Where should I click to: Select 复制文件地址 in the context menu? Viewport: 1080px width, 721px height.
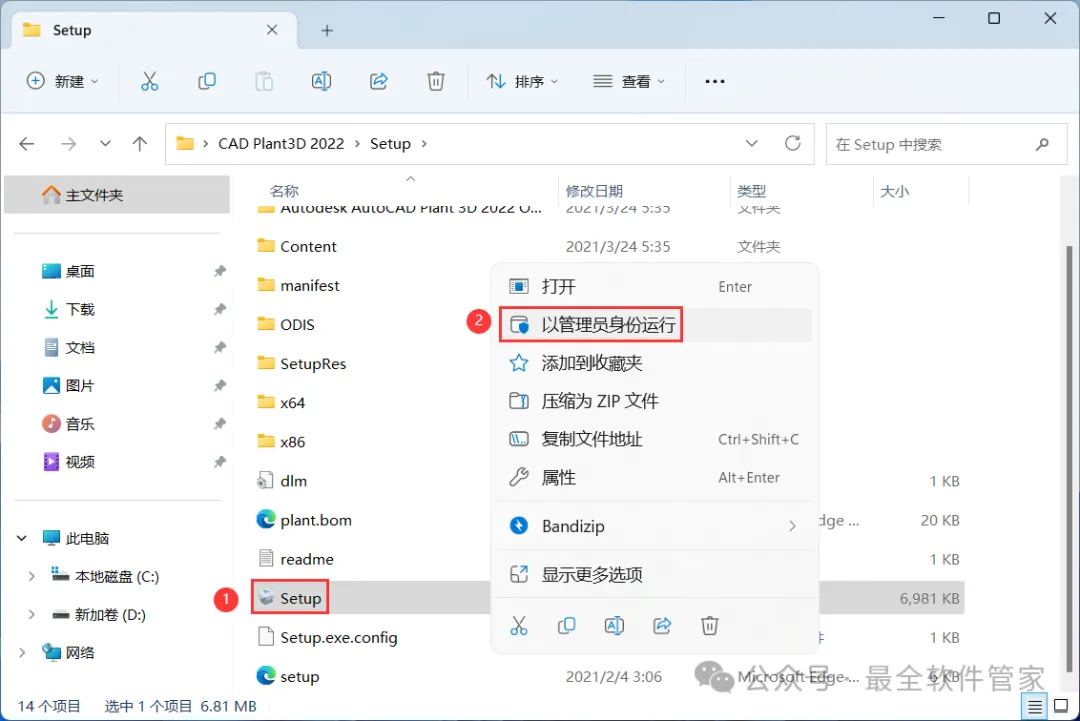coord(654,439)
